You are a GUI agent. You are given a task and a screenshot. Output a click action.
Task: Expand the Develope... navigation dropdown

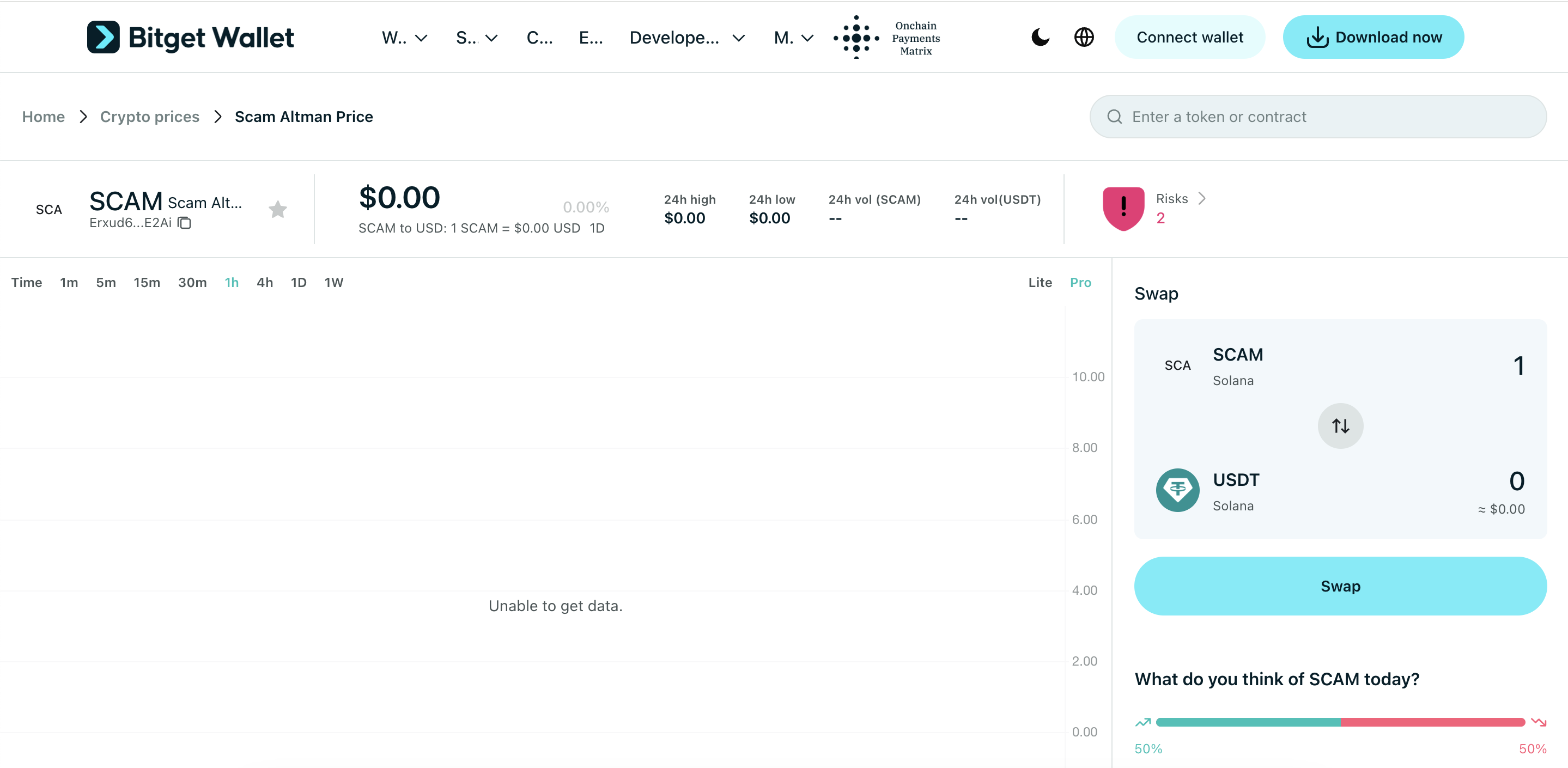click(687, 38)
